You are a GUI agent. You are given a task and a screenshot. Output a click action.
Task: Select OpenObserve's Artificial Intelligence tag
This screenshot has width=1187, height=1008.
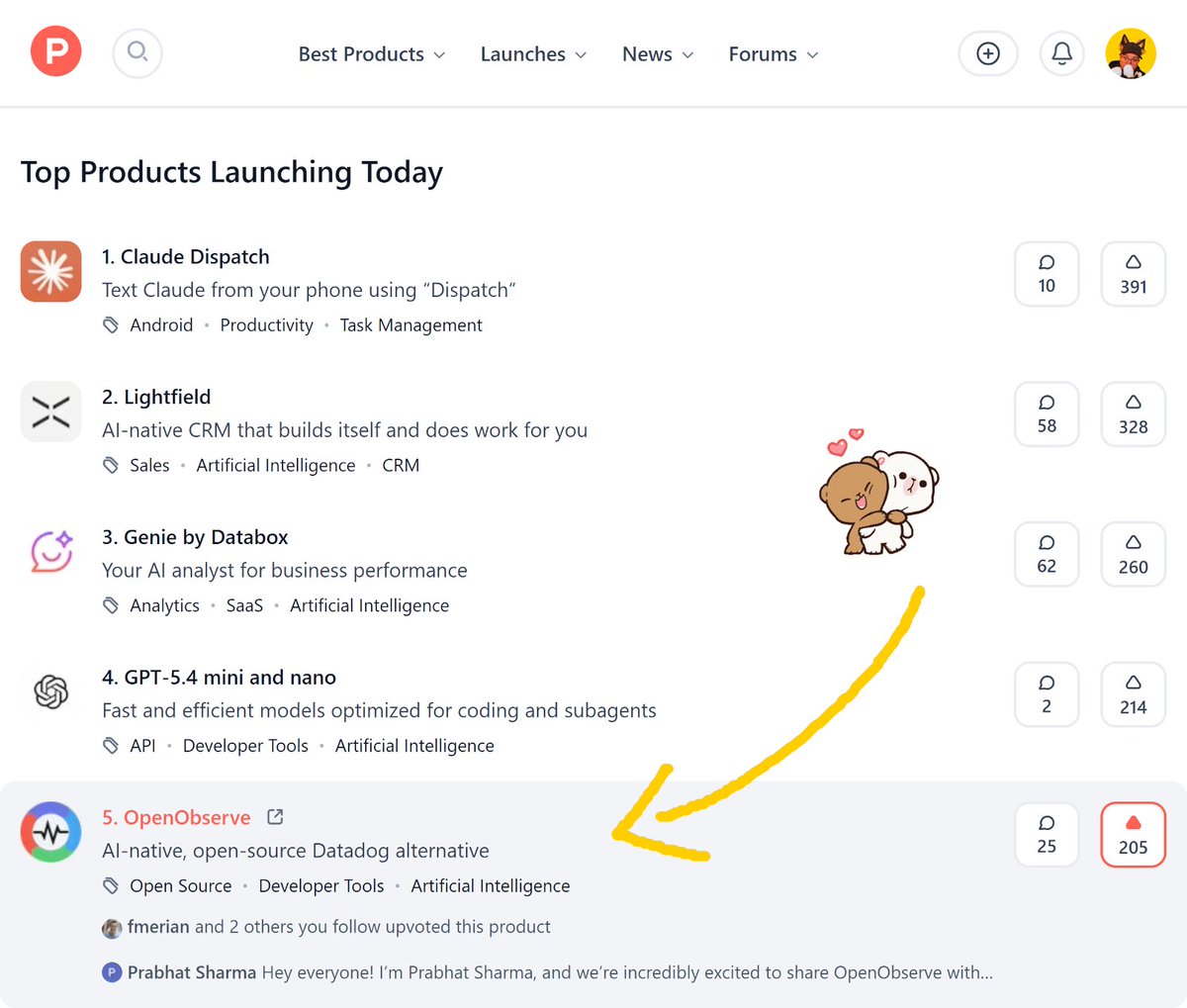click(491, 886)
